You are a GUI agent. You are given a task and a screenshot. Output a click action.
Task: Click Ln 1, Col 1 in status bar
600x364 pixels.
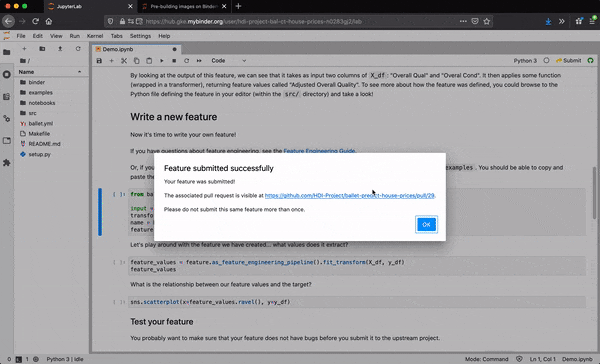click(542, 359)
